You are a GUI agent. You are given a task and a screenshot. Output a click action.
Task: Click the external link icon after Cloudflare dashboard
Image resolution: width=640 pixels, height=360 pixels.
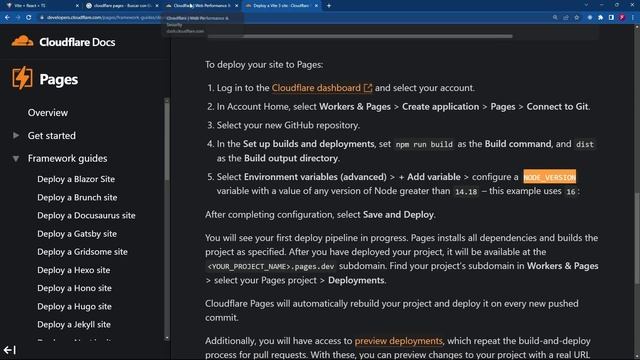click(368, 88)
